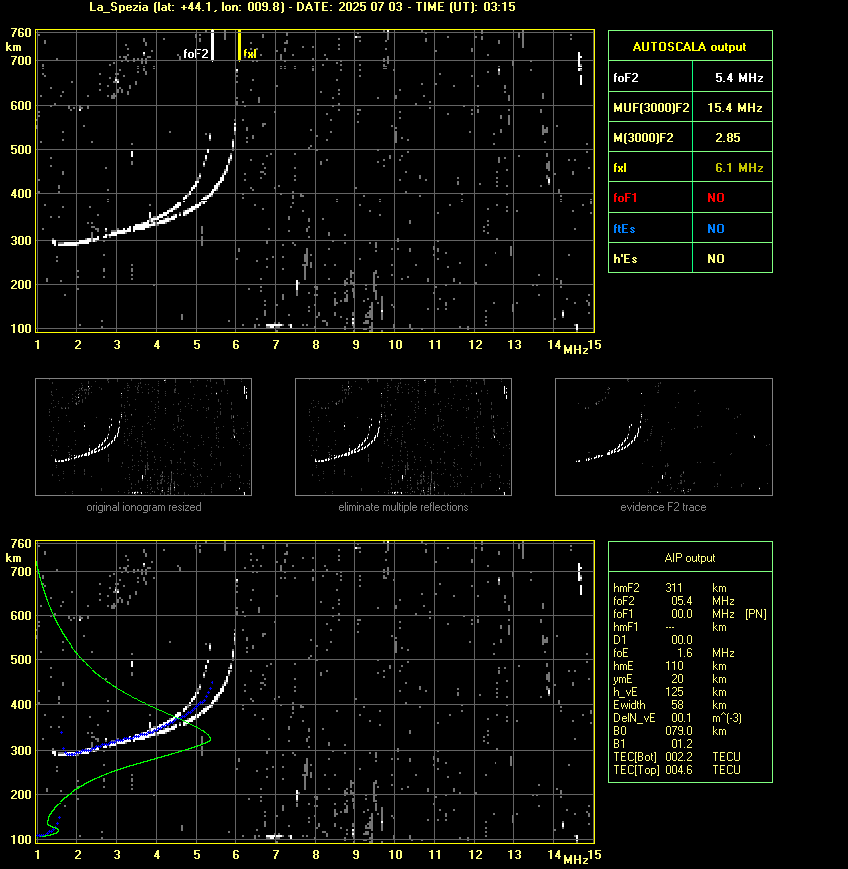Click the 'original ionogram resized' caption
Viewport: 848px width, 869px height.
[x=144, y=507]
